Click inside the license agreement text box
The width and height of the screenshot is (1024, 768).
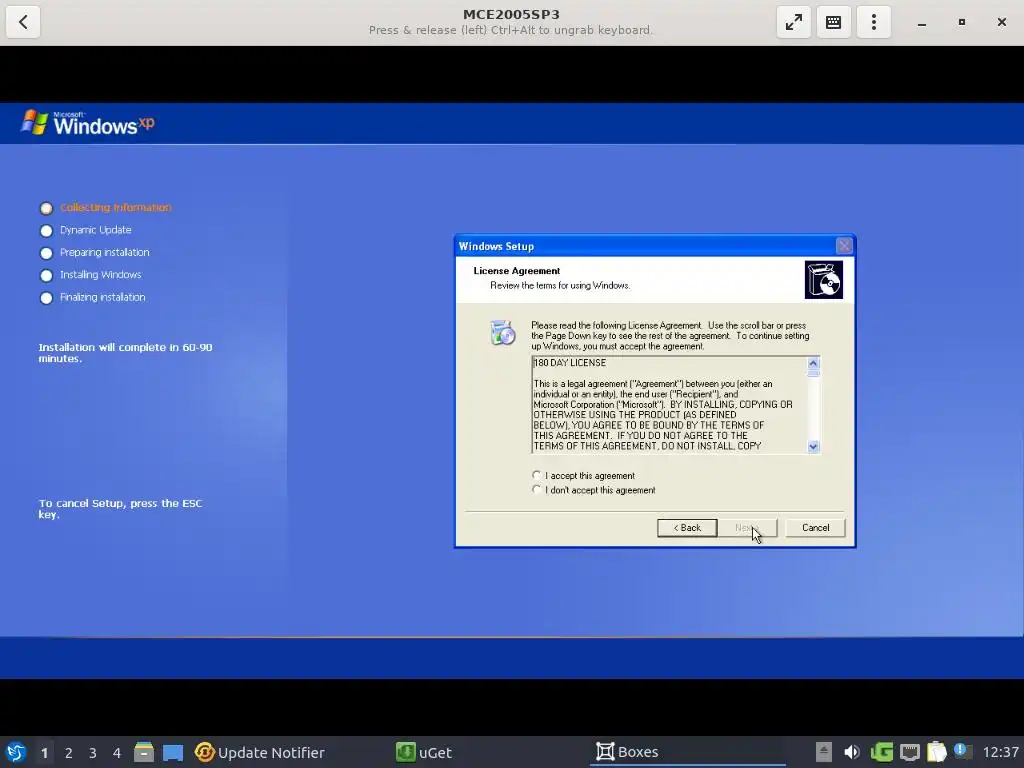[x=669, y=405]
